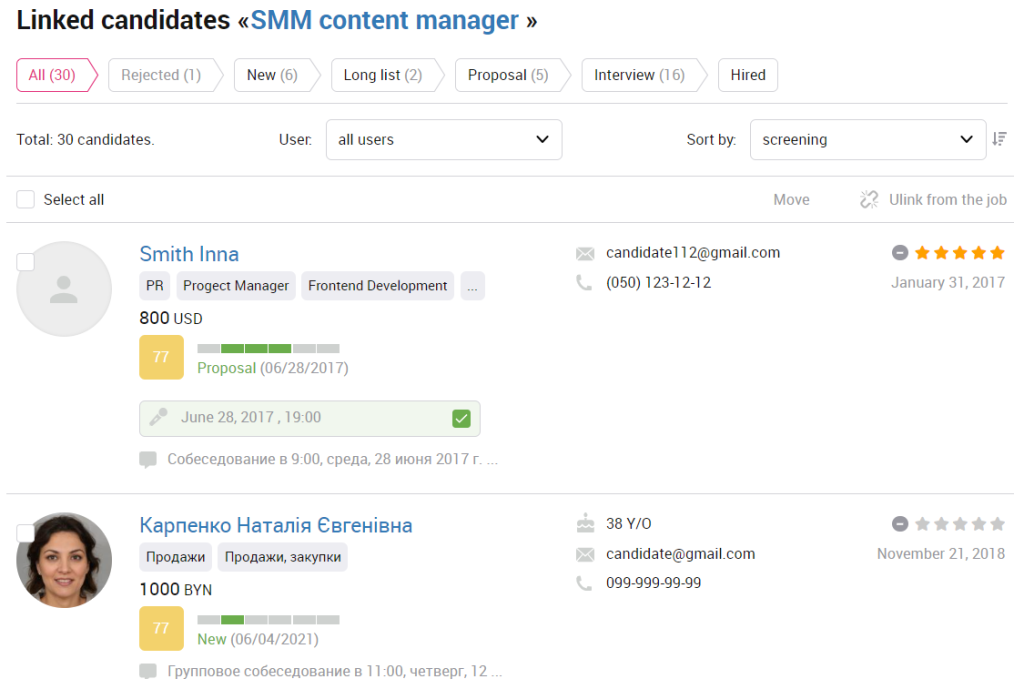Click the comment bubble icon under Smith Inna
The height and width of the screenshot is (679, 1024).
pyautogui.click(x=148, y=460)
